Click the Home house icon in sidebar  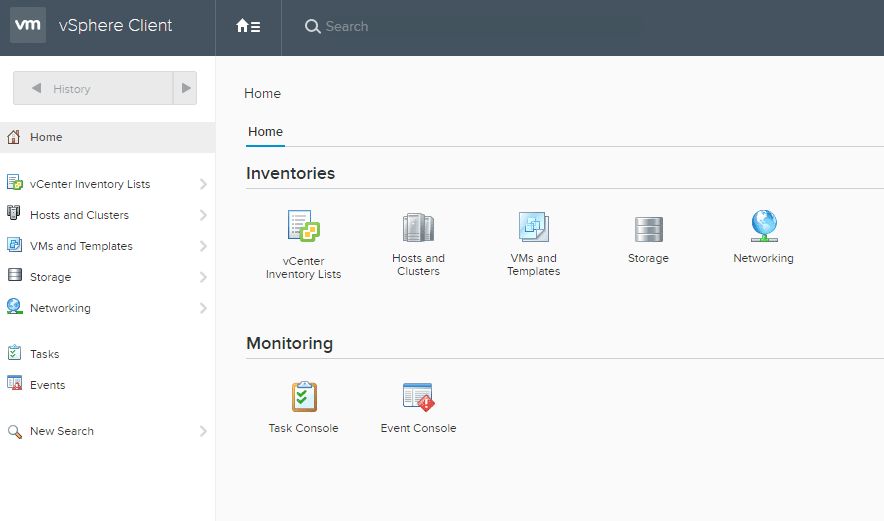click(x=14, y=137)
